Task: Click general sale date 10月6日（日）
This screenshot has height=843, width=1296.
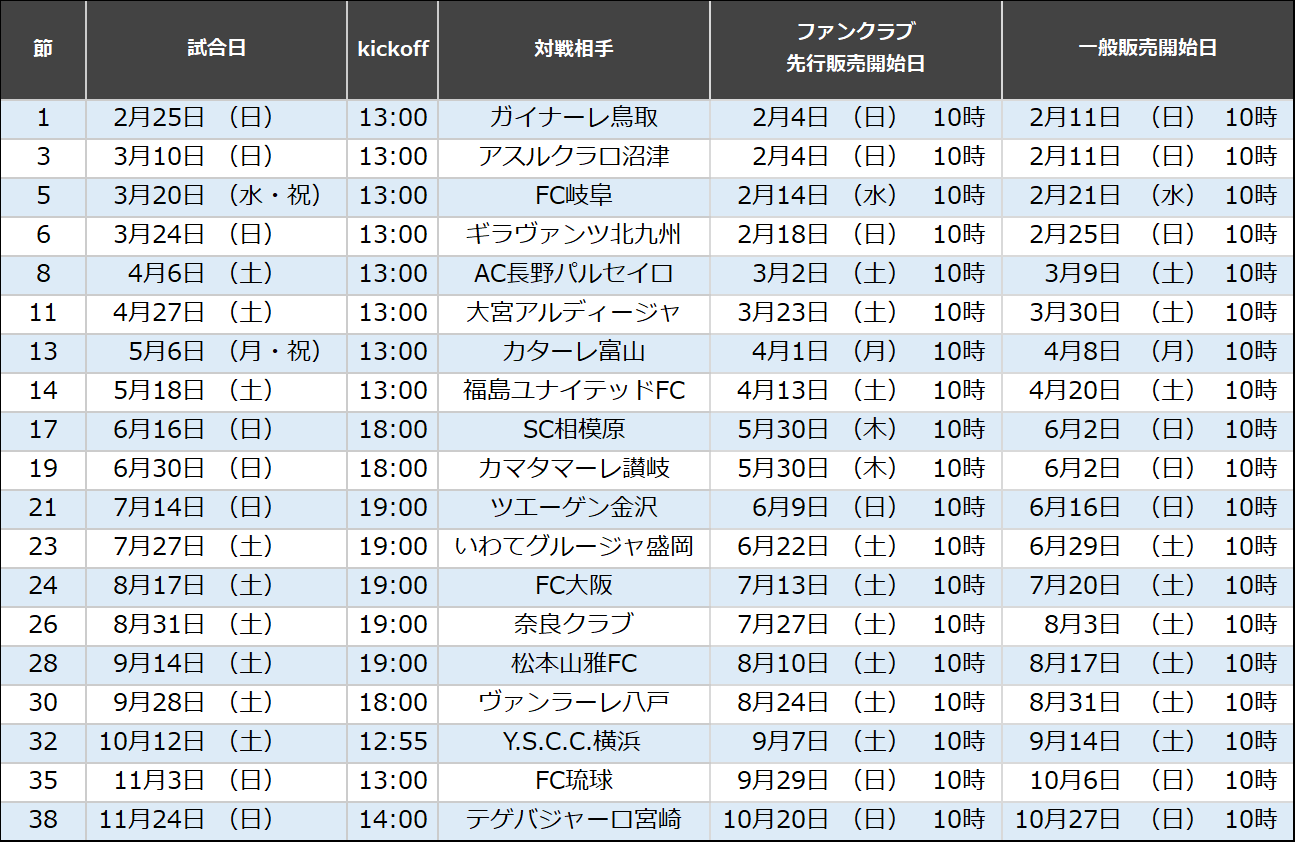Action: point(1112,781)
